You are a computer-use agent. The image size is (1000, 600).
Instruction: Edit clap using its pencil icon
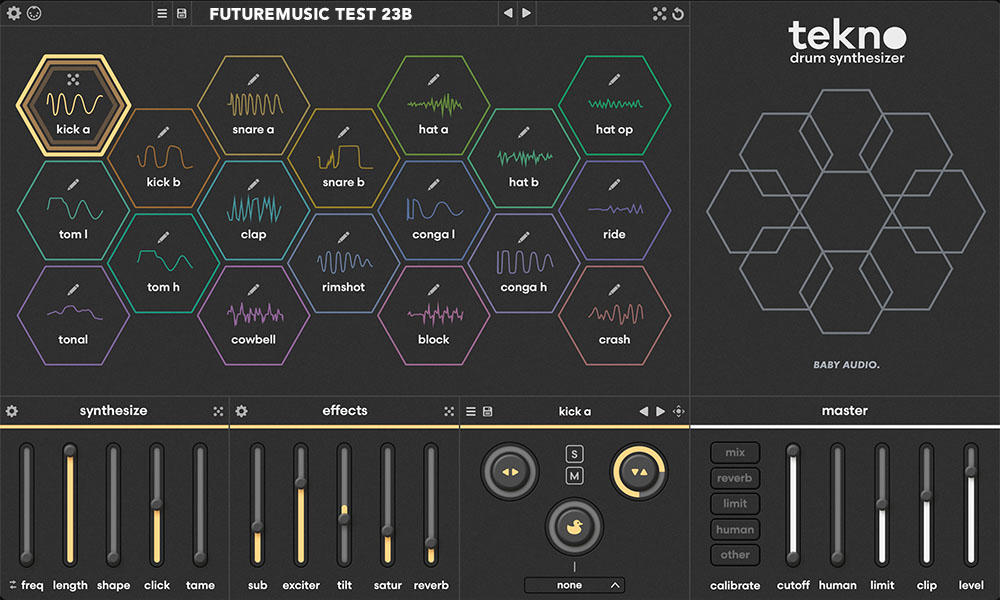(x=253, y=184)
